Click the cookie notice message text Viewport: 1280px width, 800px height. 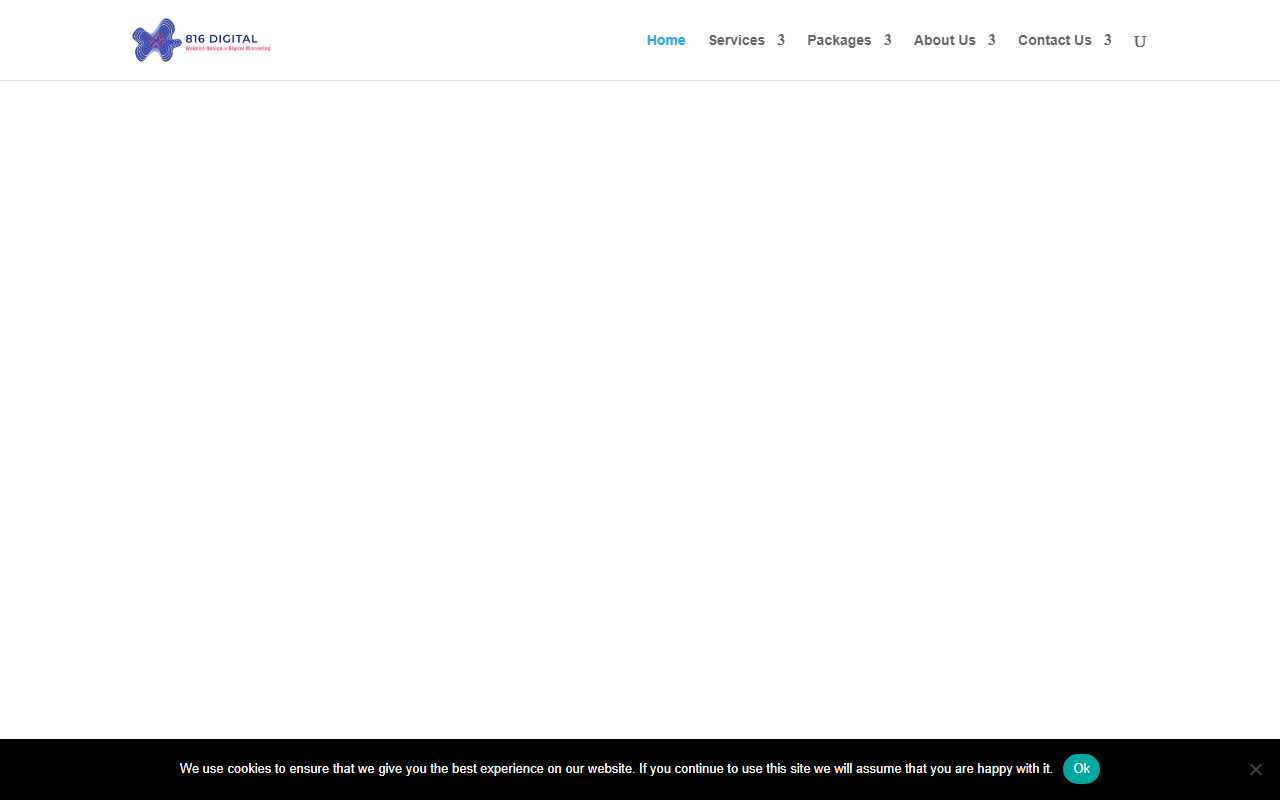(616, 769)
